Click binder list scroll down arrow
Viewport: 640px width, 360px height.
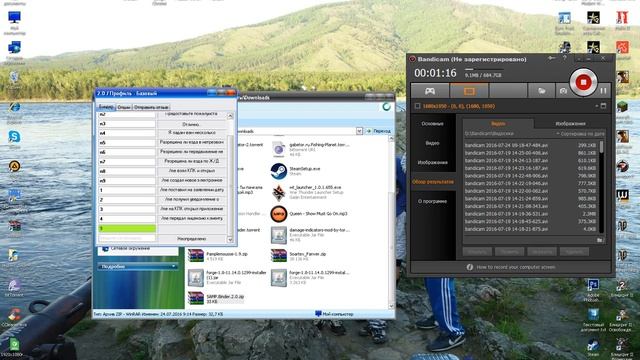point(230,240)
